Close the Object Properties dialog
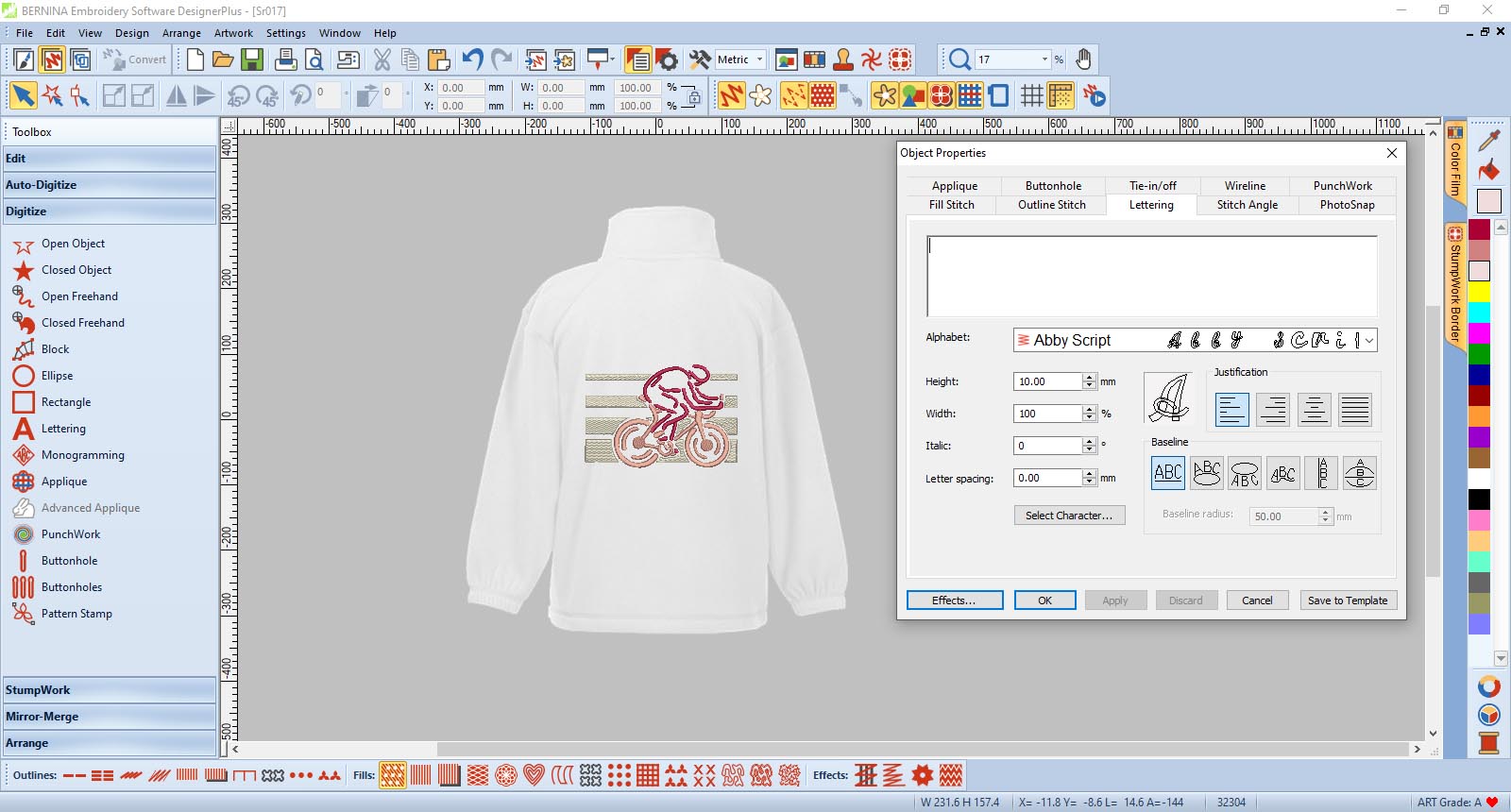 click(x=1391, y=153)
